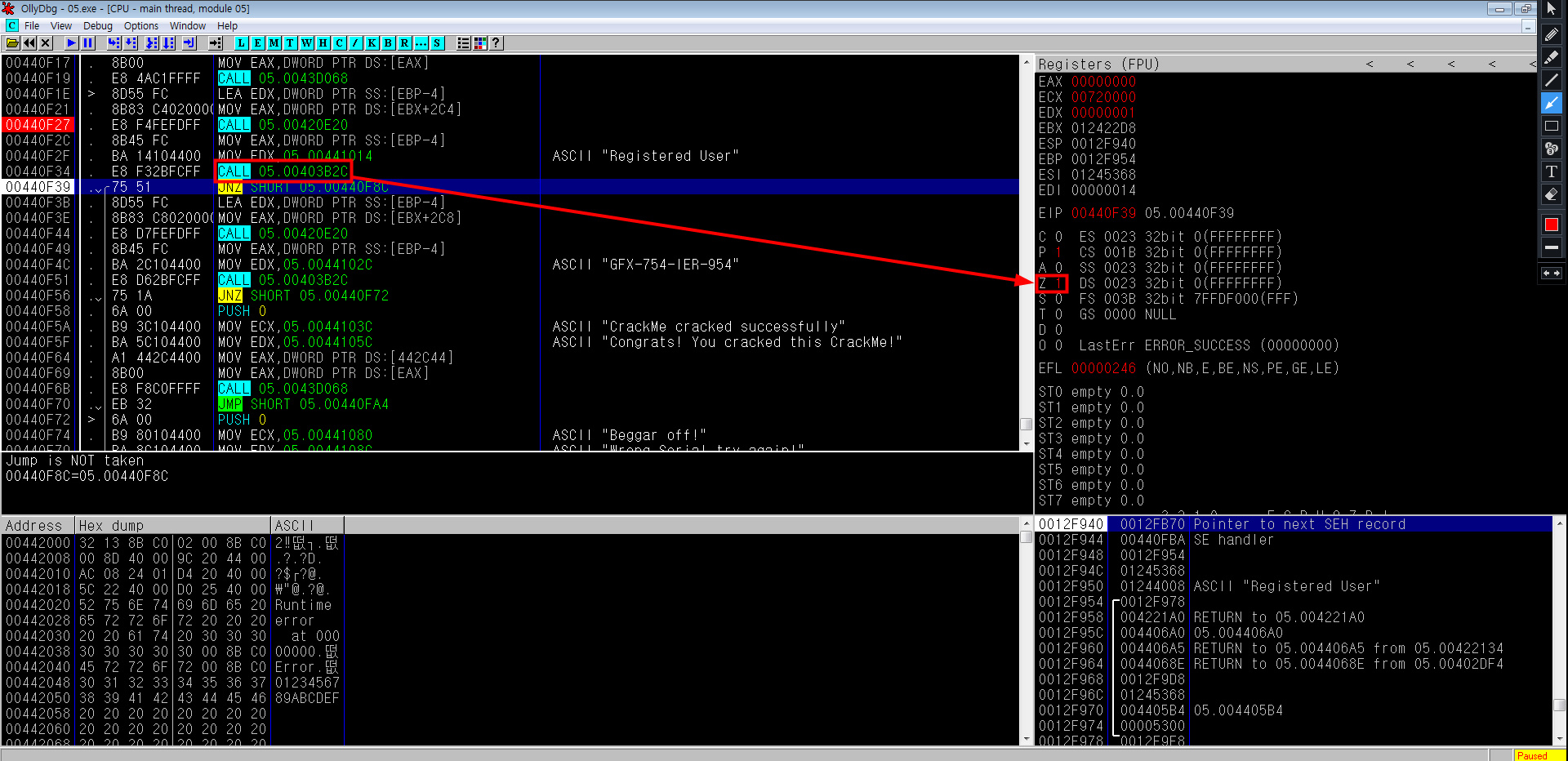Select the numbered steps annotation tool
The image size is (1568, 761).
(1552, 149)
